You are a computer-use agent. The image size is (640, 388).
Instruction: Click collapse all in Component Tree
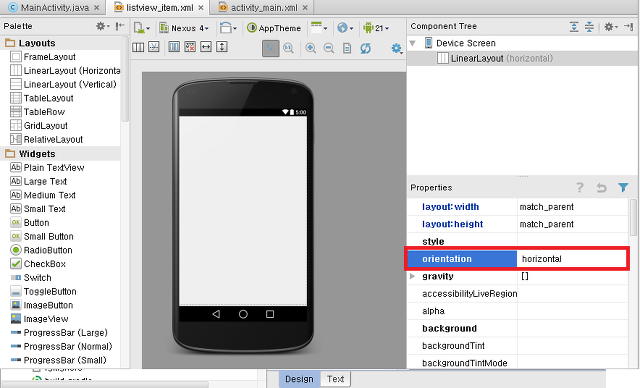pyautogui.click(x=589, y=27)
